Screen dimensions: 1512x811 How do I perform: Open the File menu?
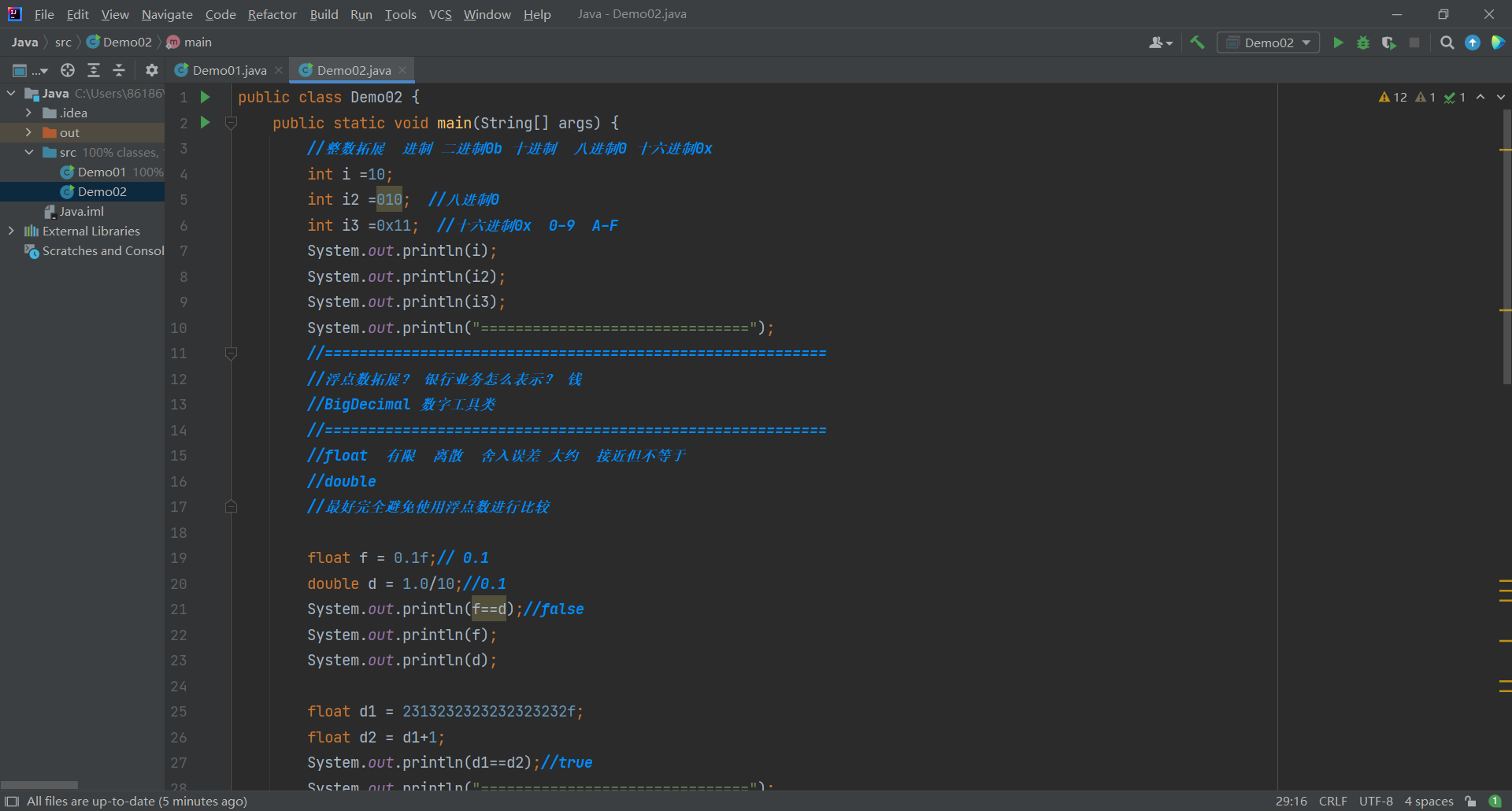pyautogui.click(x=44, y=14)
